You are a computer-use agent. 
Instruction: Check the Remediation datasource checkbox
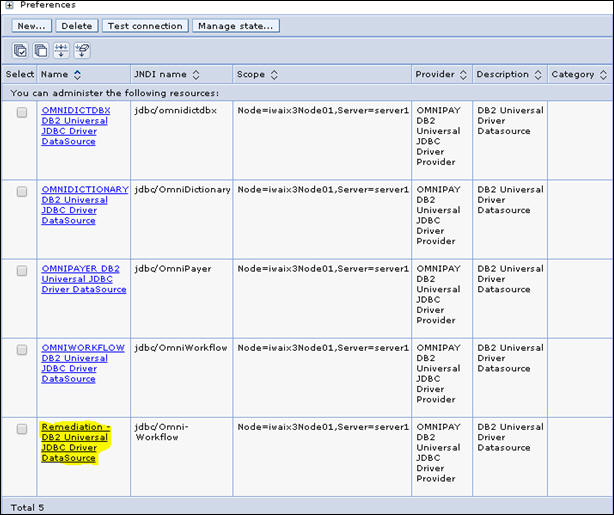(22, 429)
